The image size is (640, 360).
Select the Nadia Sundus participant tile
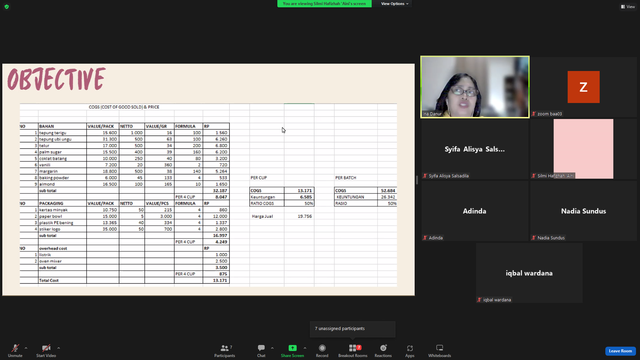[x=583, y=211]
